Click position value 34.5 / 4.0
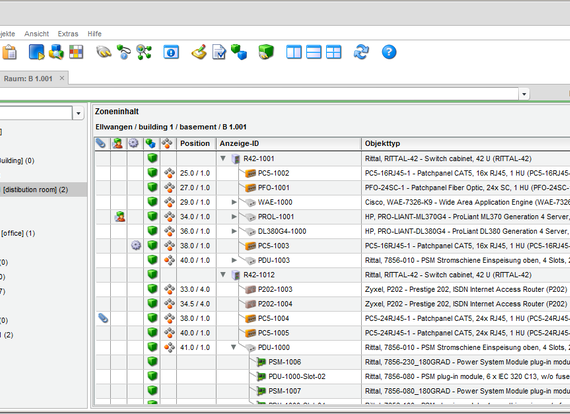570x414 pixels. [x=195, y=304]
